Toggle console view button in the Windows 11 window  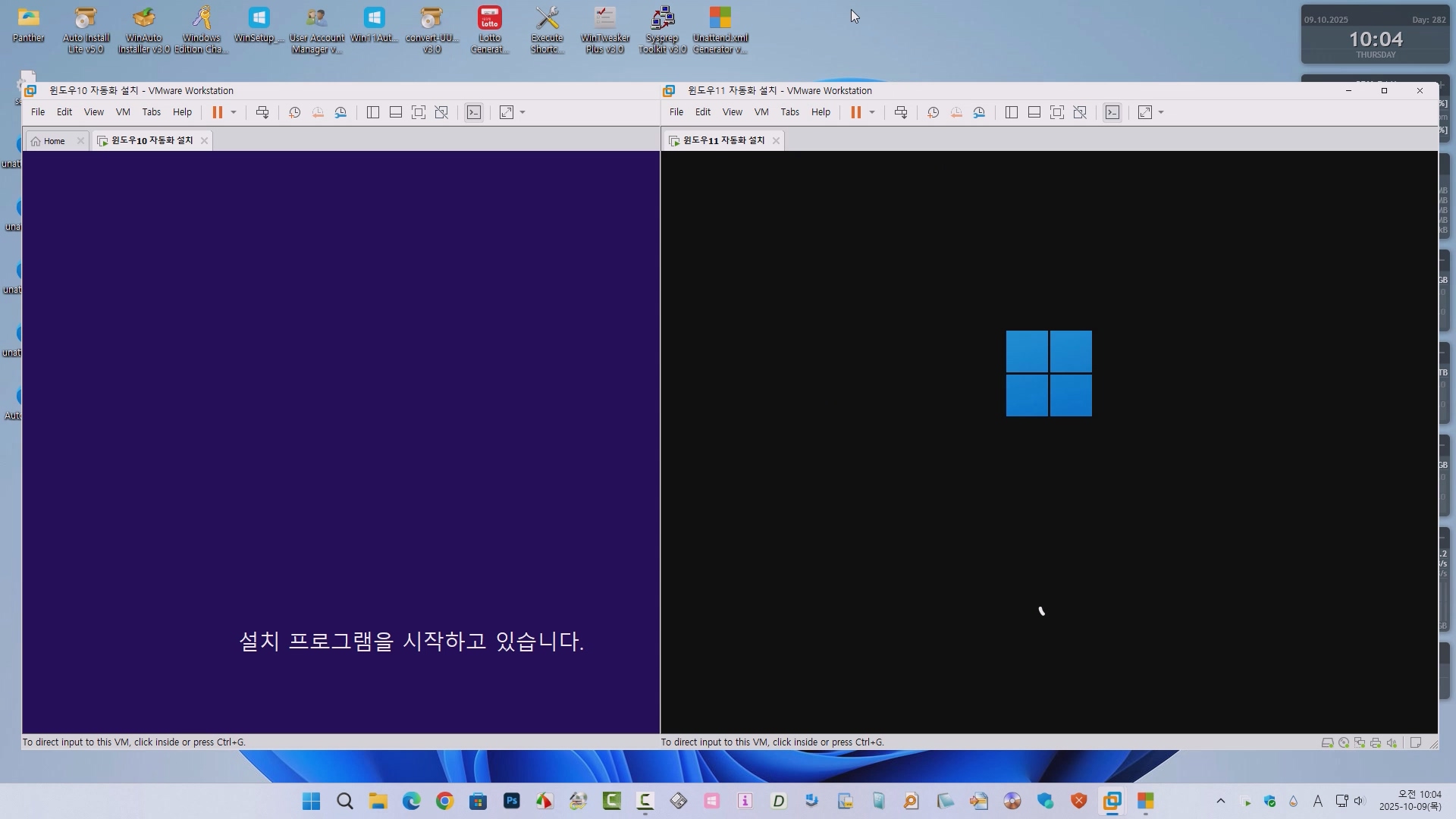pos(1112,112)
